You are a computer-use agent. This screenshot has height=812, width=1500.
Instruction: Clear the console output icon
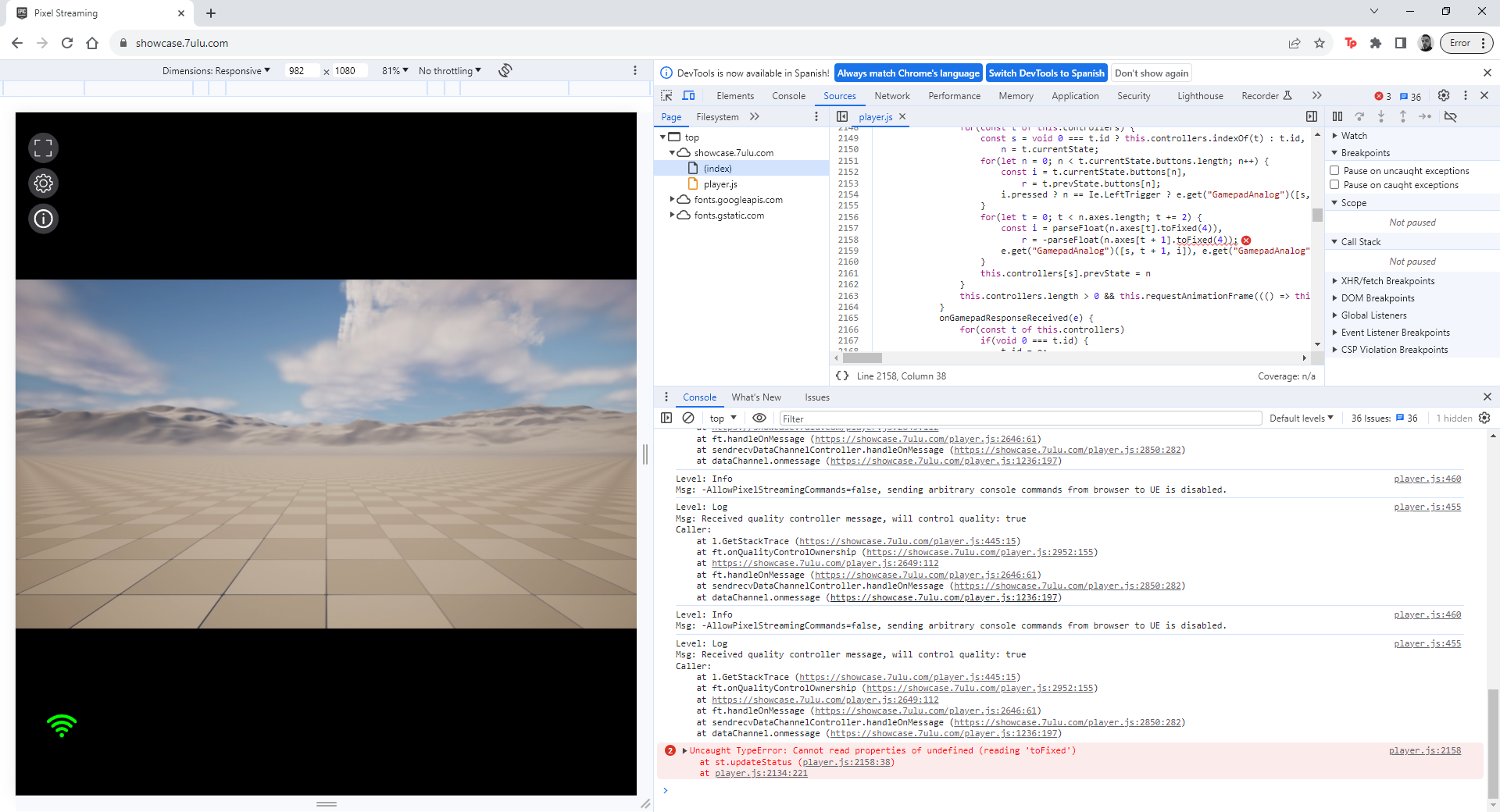click(x=689, y=418)
